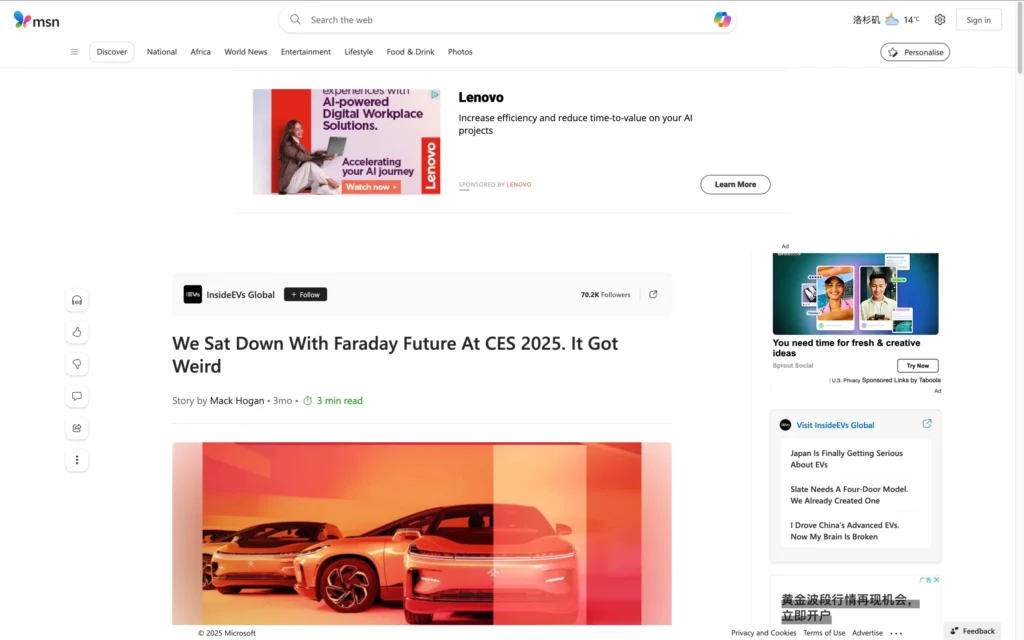The image size is (1024, 640).
Task: Open the comments icon in article sidebar
Action: click(x=77, y=396)
